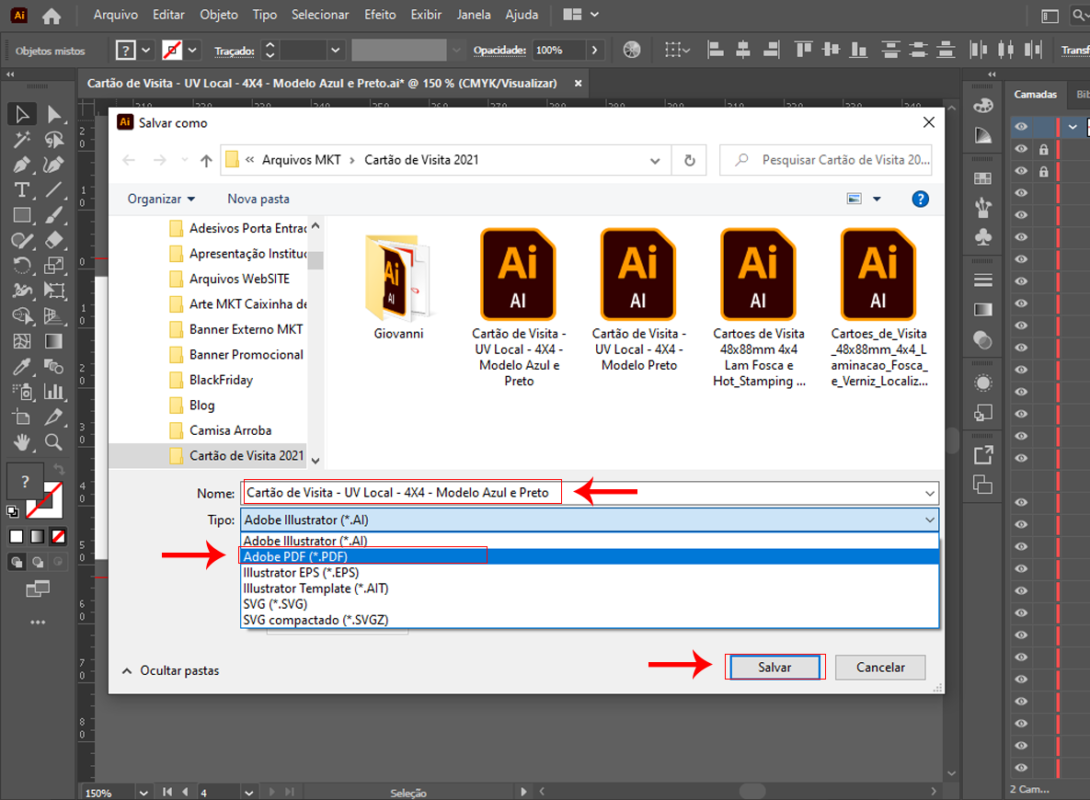This screenshot has height=800, width=1090.
Task: Click the edit toolbar three dots
Action: (38, 622)
